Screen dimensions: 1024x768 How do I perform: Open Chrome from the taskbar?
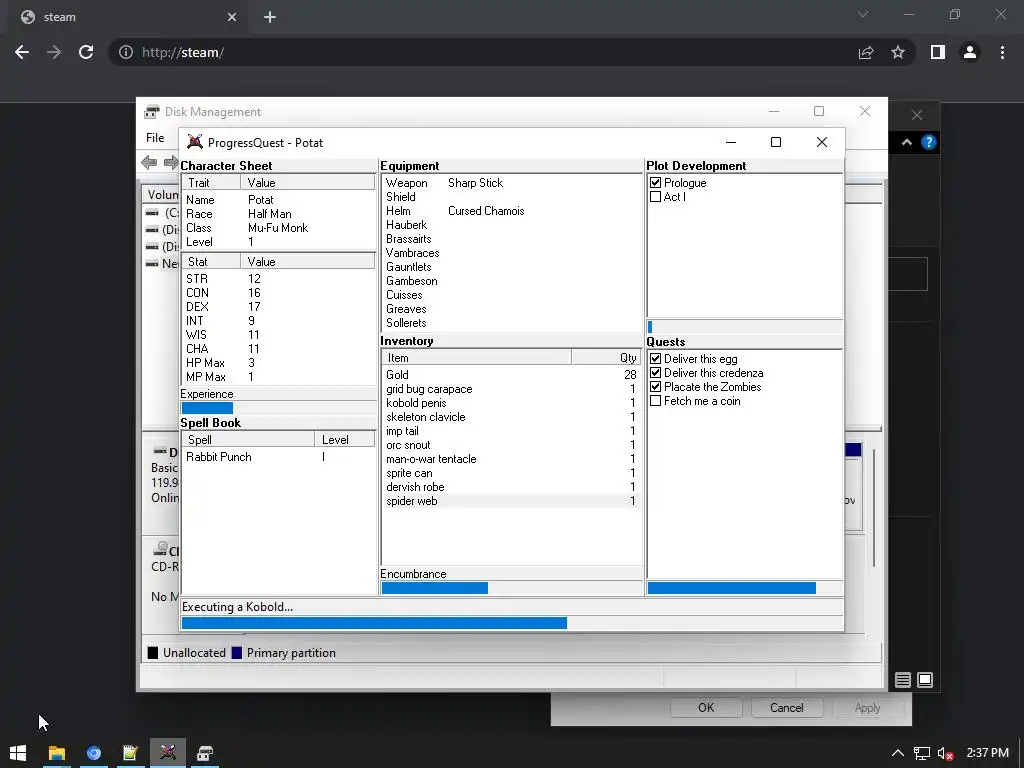point(93,753)
